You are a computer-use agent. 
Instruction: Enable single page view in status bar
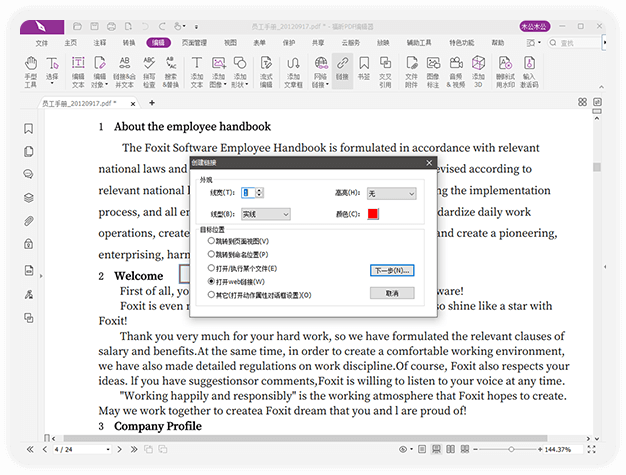(x=422, y=449)
